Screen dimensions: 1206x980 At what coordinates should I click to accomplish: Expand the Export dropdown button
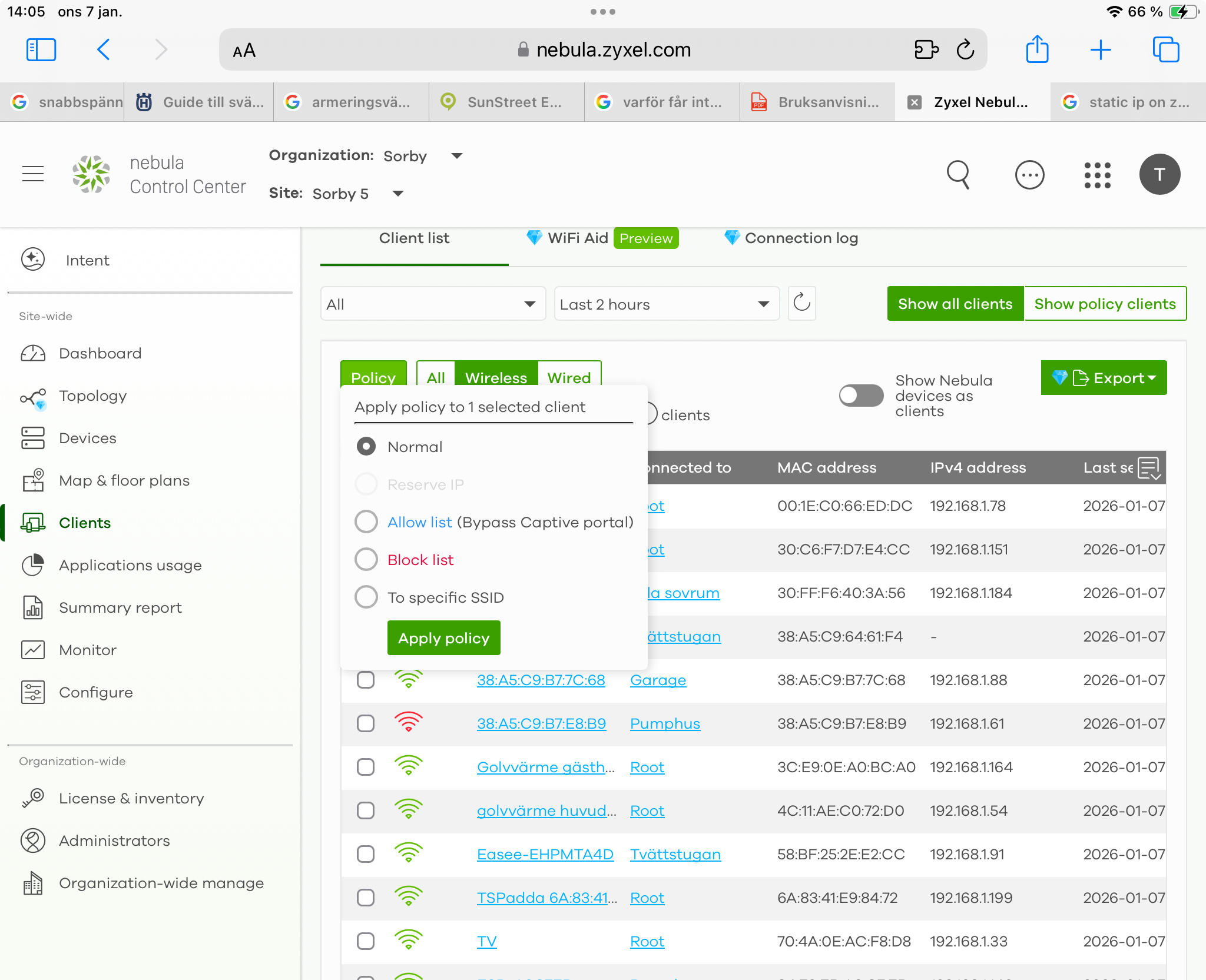(1104, 378)
